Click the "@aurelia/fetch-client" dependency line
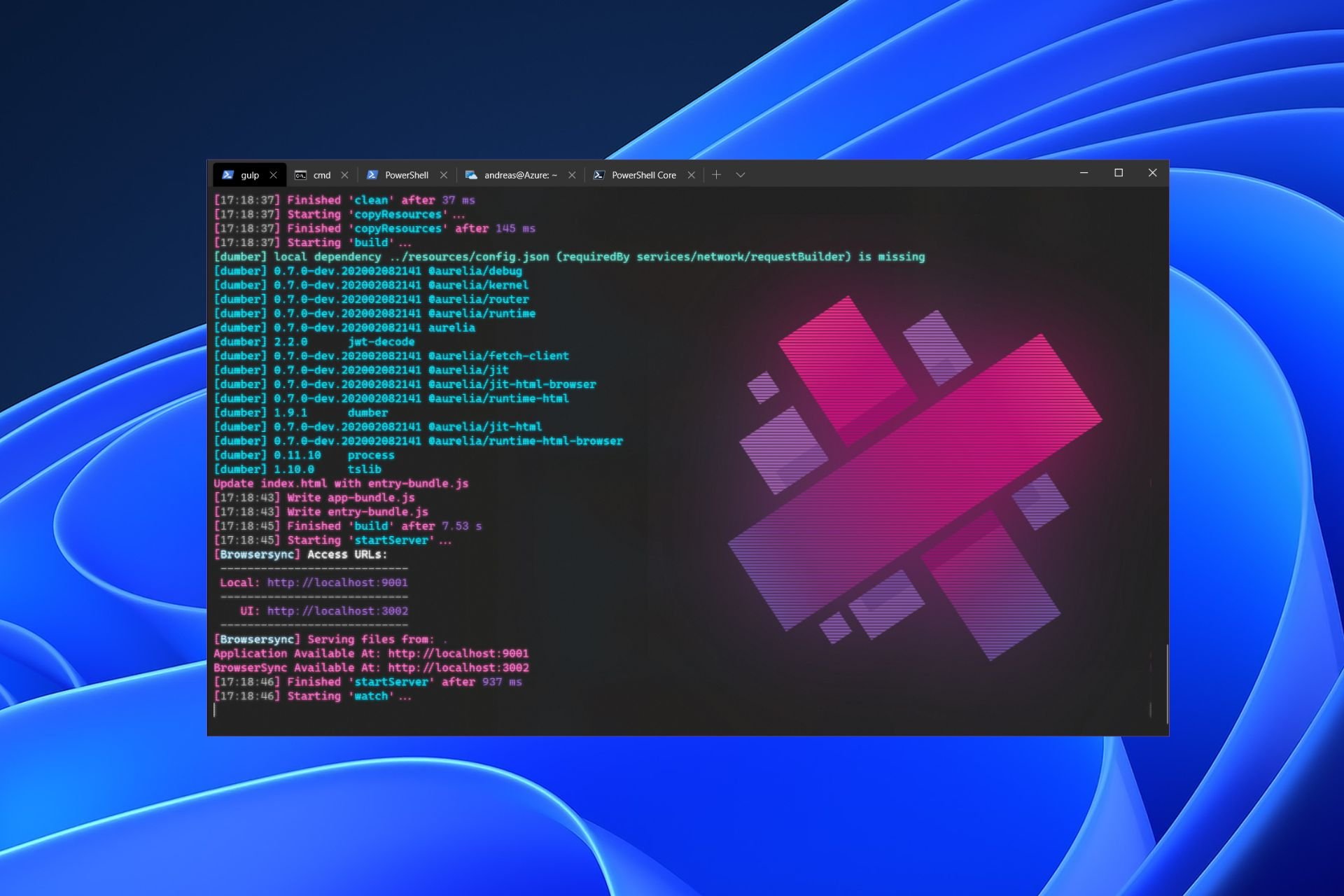 pos(391,356)
